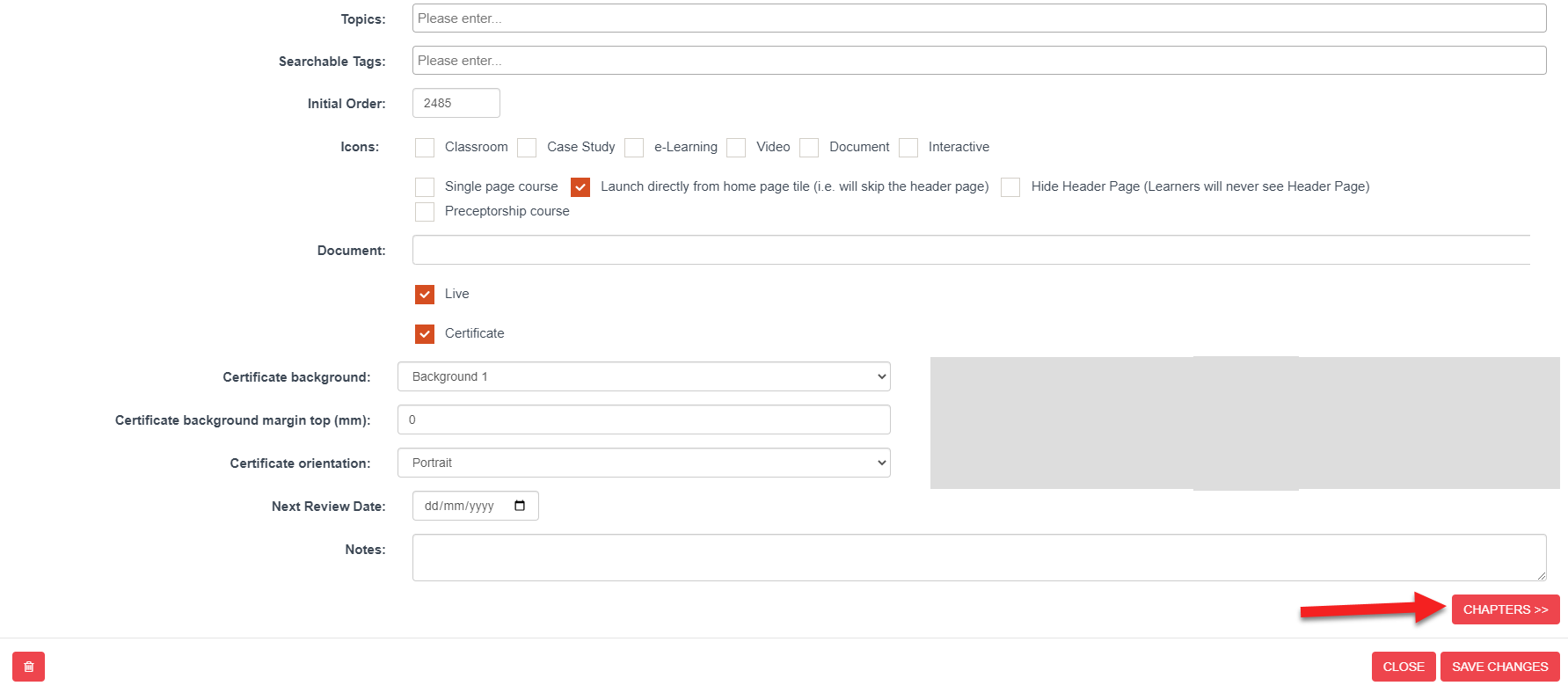Click the Notes textarea resize handle
Viewport: 1568px width, 693px height.
click(1541, 575)
